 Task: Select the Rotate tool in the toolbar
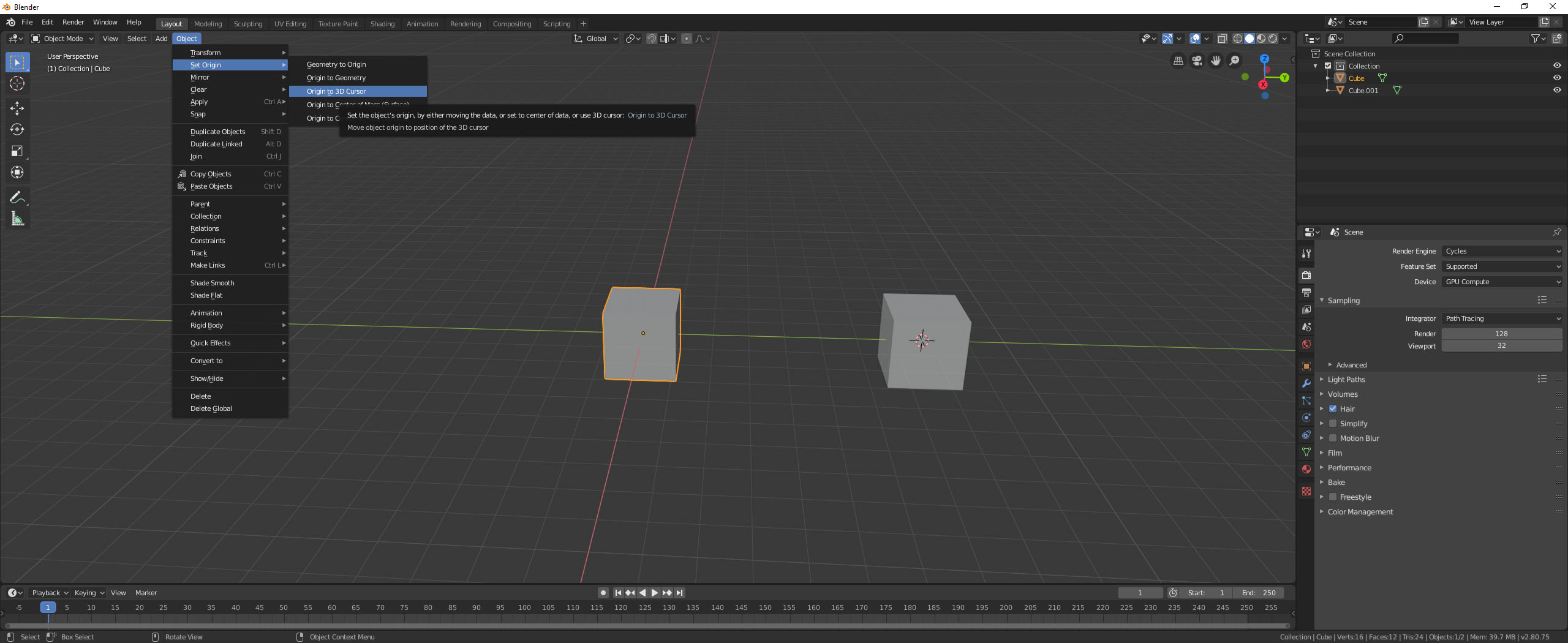coord(17,129)
